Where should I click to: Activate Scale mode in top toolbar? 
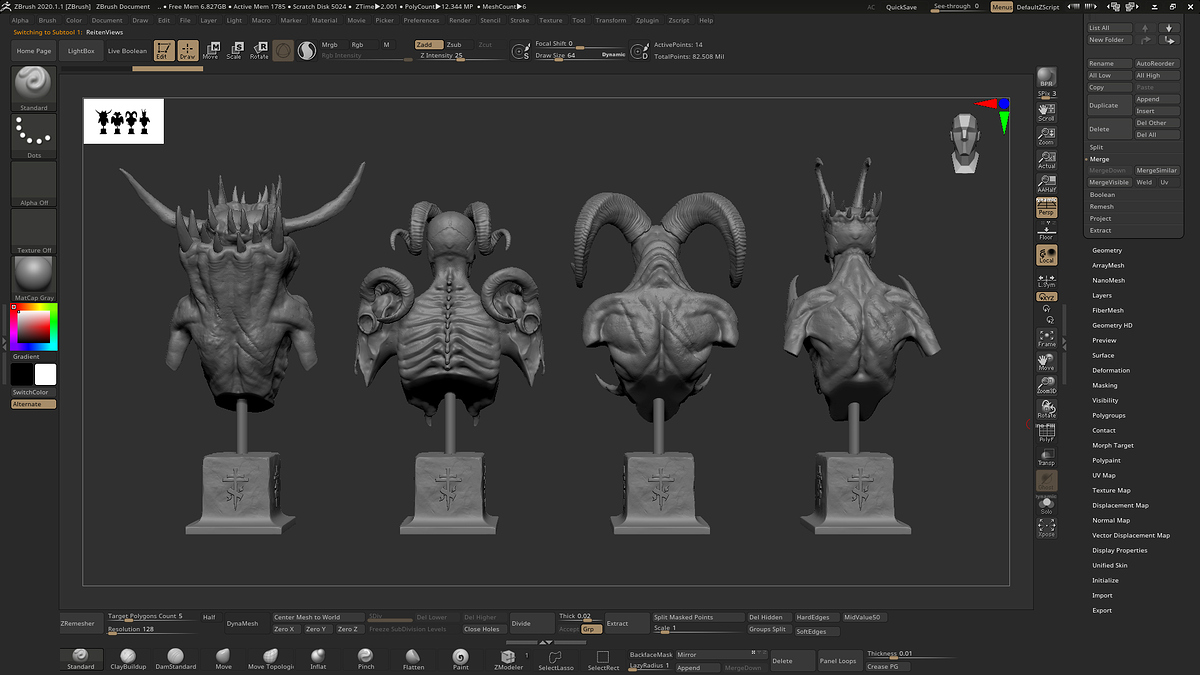(234, 50)
